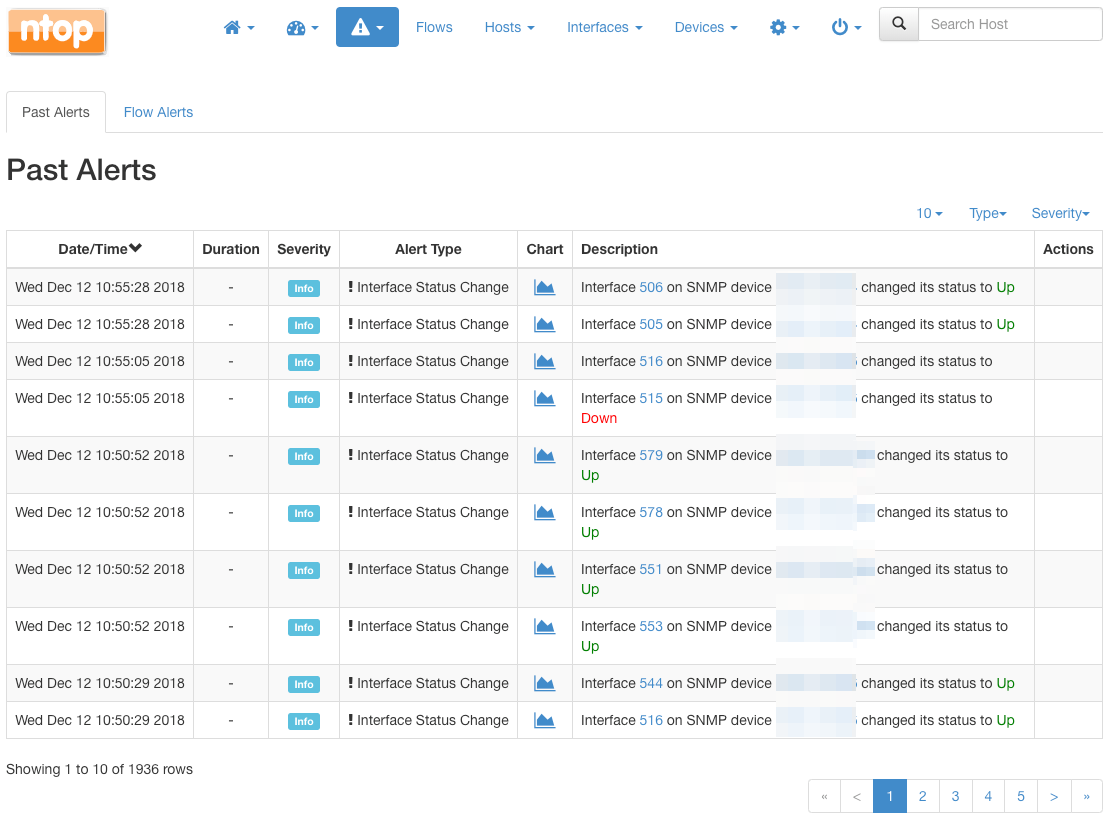Switch to the Past Alerts tab
The width and height of the screenshot is (1109, 819).
tap(56, 112)
